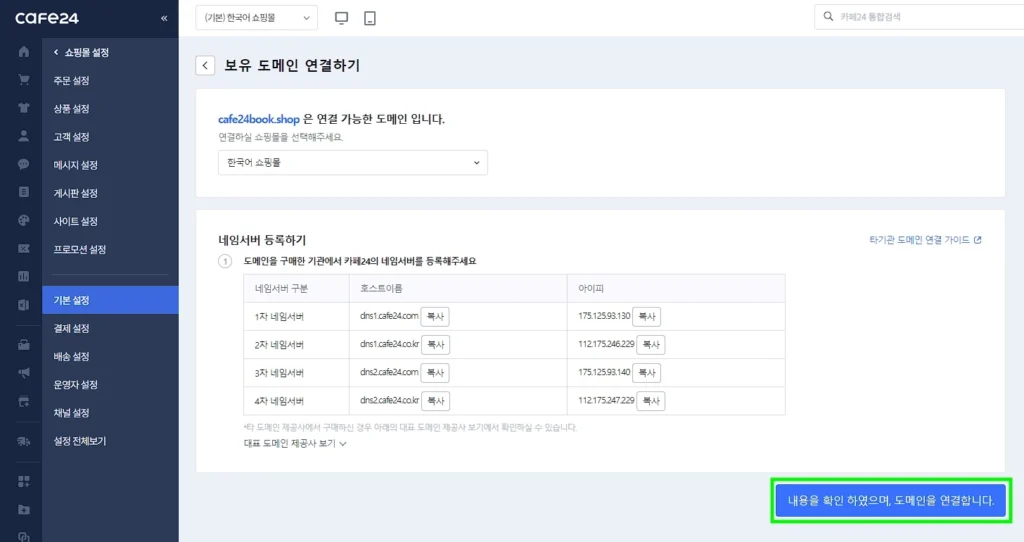This screenshot has height=542, width=1024.
Task: Open 타기관 도메인 연결 가이드 link
Action: coord(925,240)
